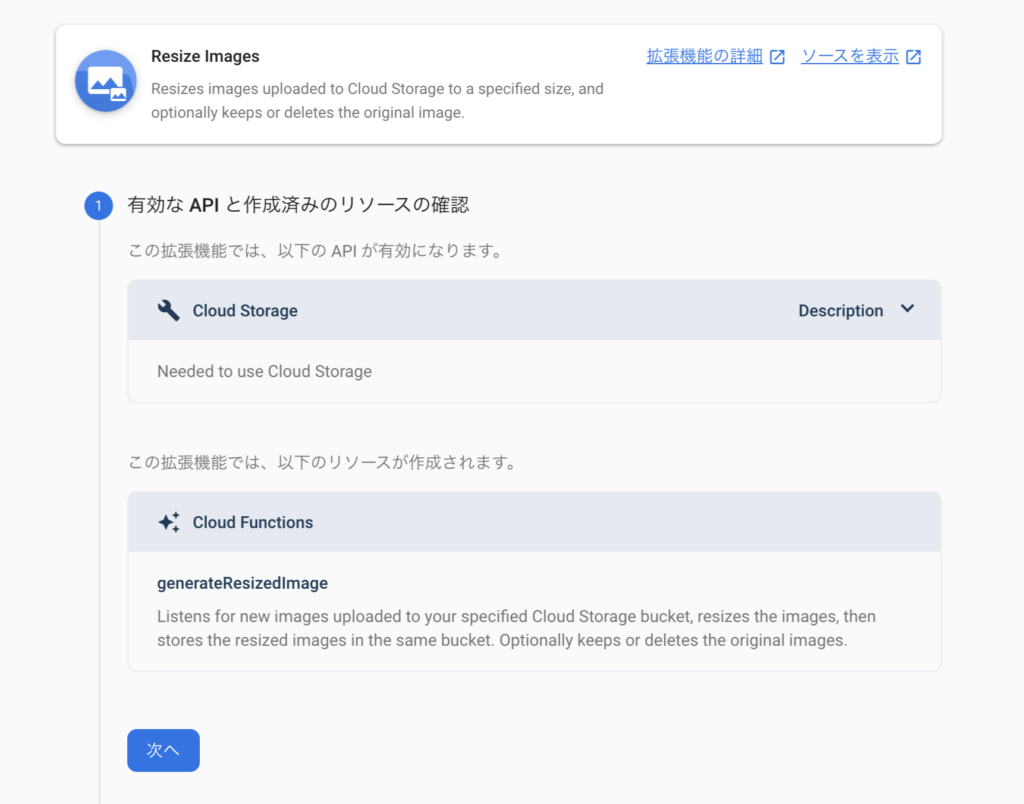
Task: Open the 拡張機能の詳細 link
Action: click(705, 57)
